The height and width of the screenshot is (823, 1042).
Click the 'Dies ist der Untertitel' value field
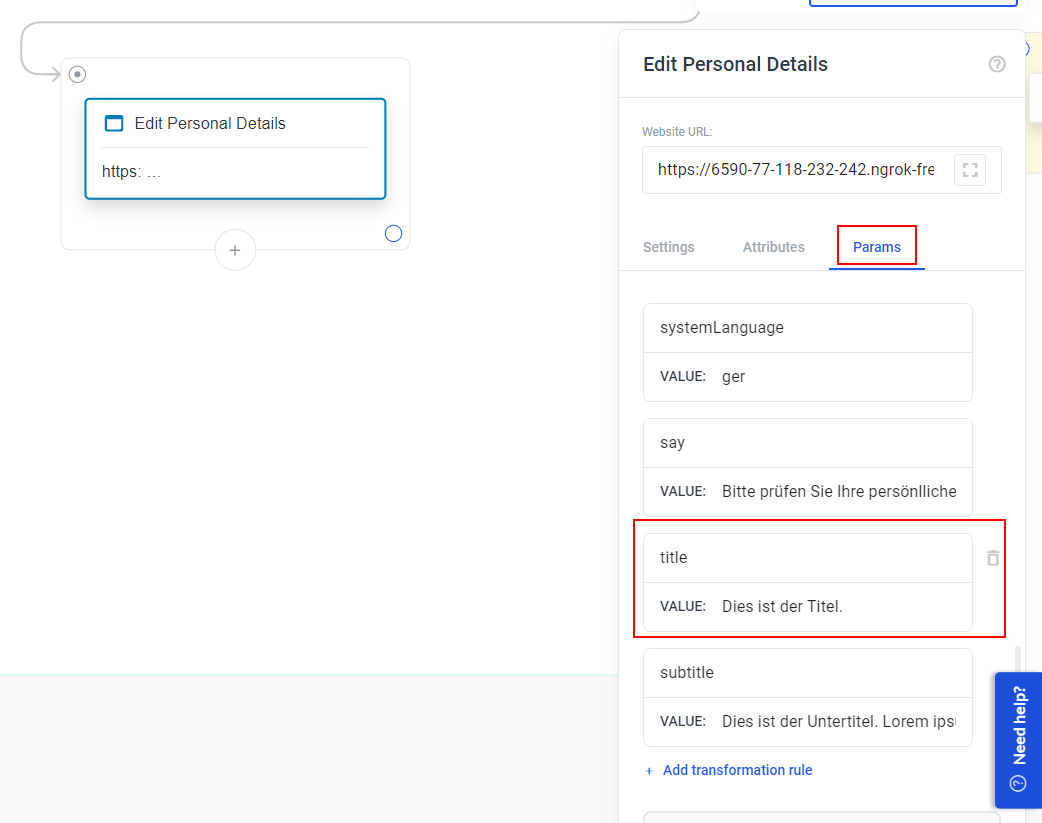tap(807, 722)
